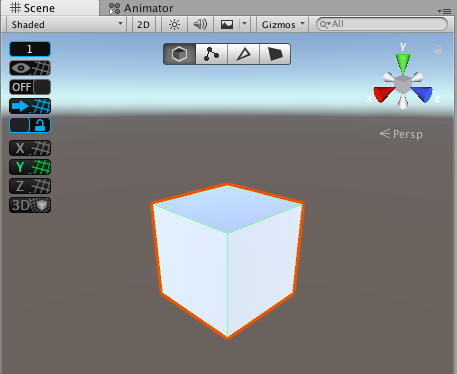Select Vertex editing mode icon
The image size is (457, 374).
pos(211,54)
